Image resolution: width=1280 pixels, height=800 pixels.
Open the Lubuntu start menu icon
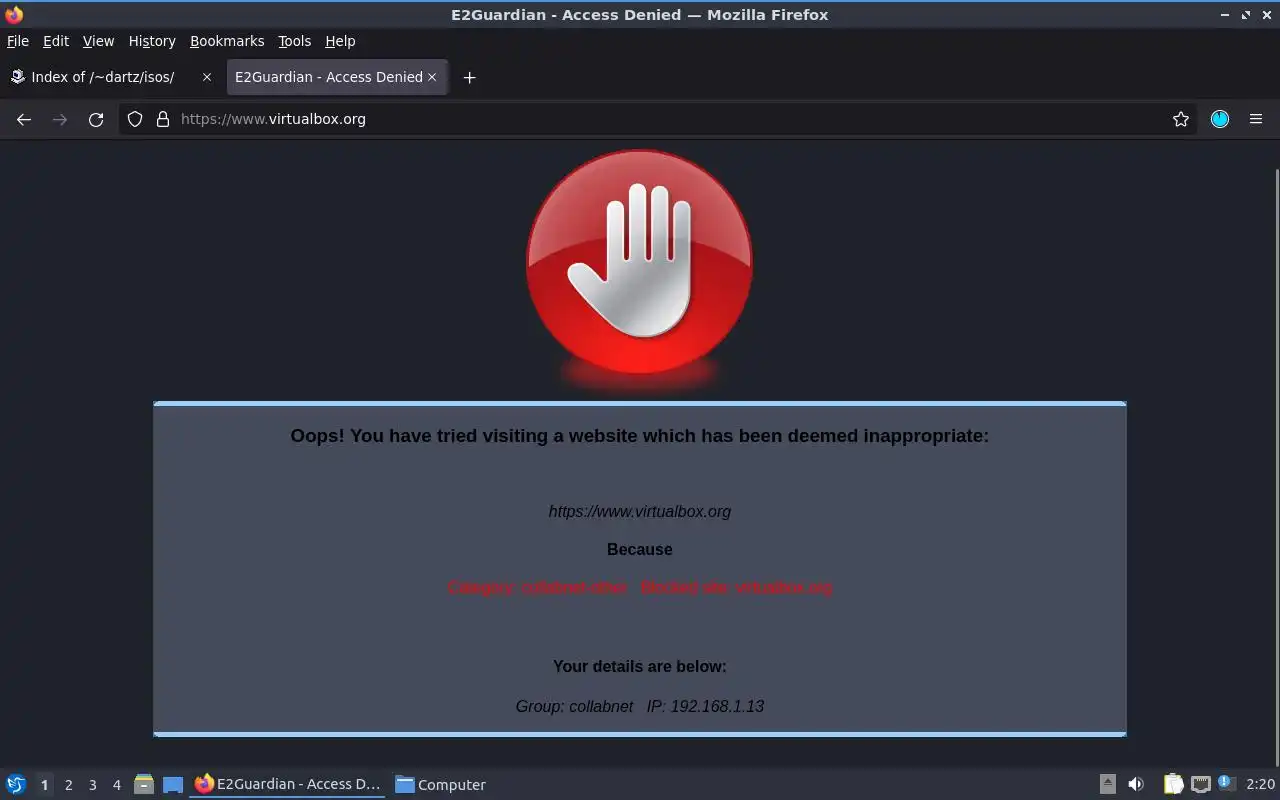(x=16, y=784)
